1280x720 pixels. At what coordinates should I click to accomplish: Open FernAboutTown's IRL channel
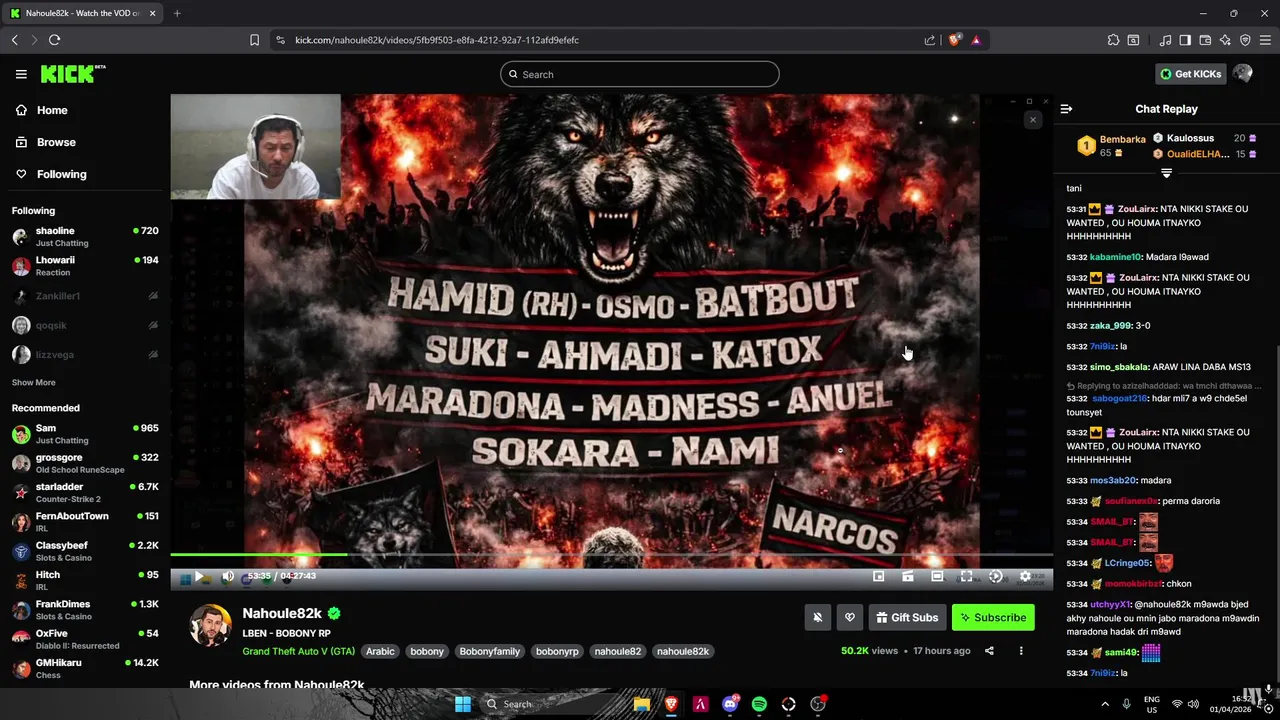pos(85,521)
